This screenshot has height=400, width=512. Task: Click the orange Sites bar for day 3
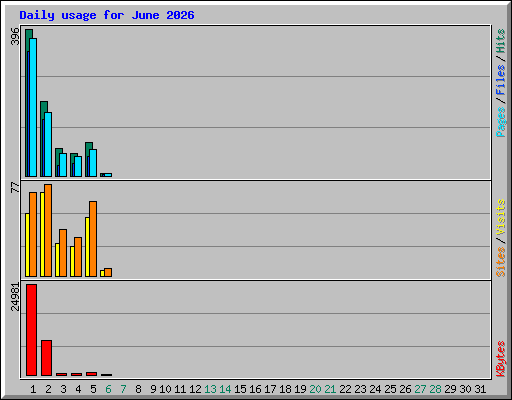[63, 253]
